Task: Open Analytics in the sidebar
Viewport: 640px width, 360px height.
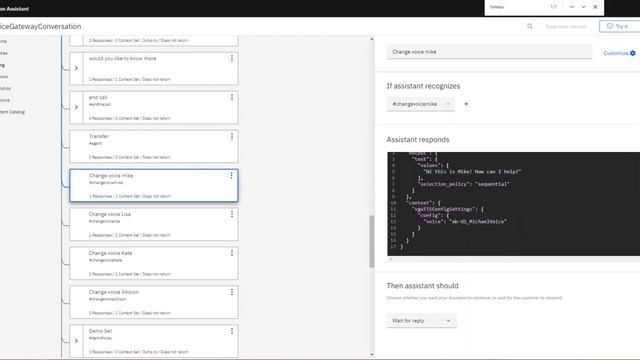Action: coord(5,88)
